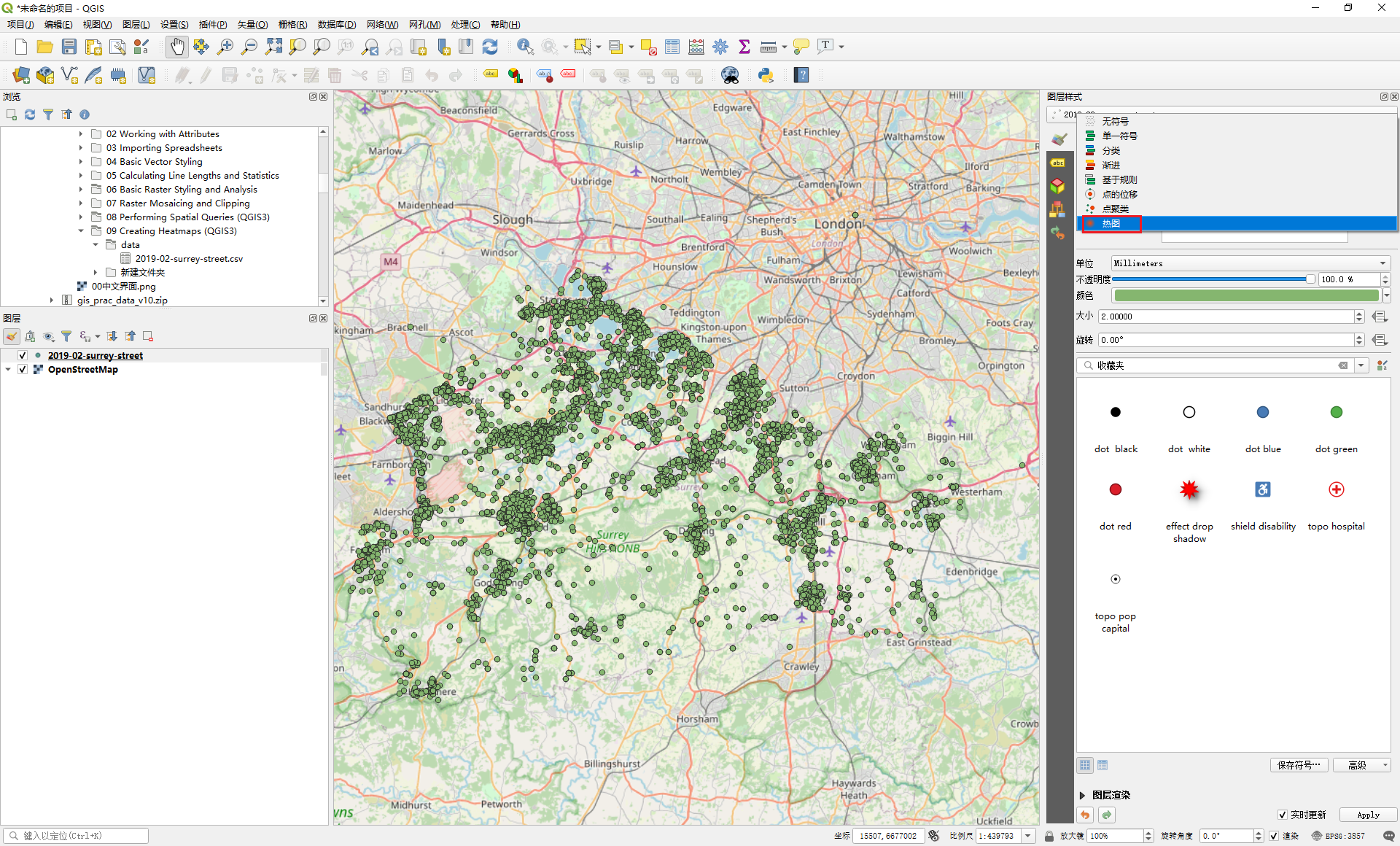This screenshot has width=1400, height=846.
Task: Select the dot red symbol thumbnail
Action: (1115, 489)
